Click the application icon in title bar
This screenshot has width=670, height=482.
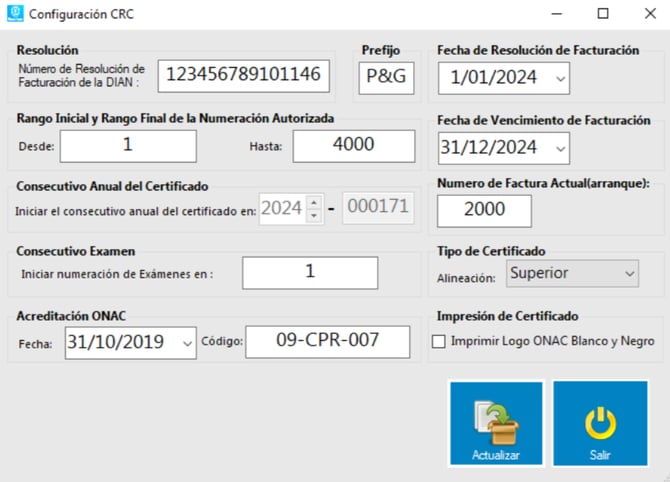pyautogui.click(x=13, y=15)
